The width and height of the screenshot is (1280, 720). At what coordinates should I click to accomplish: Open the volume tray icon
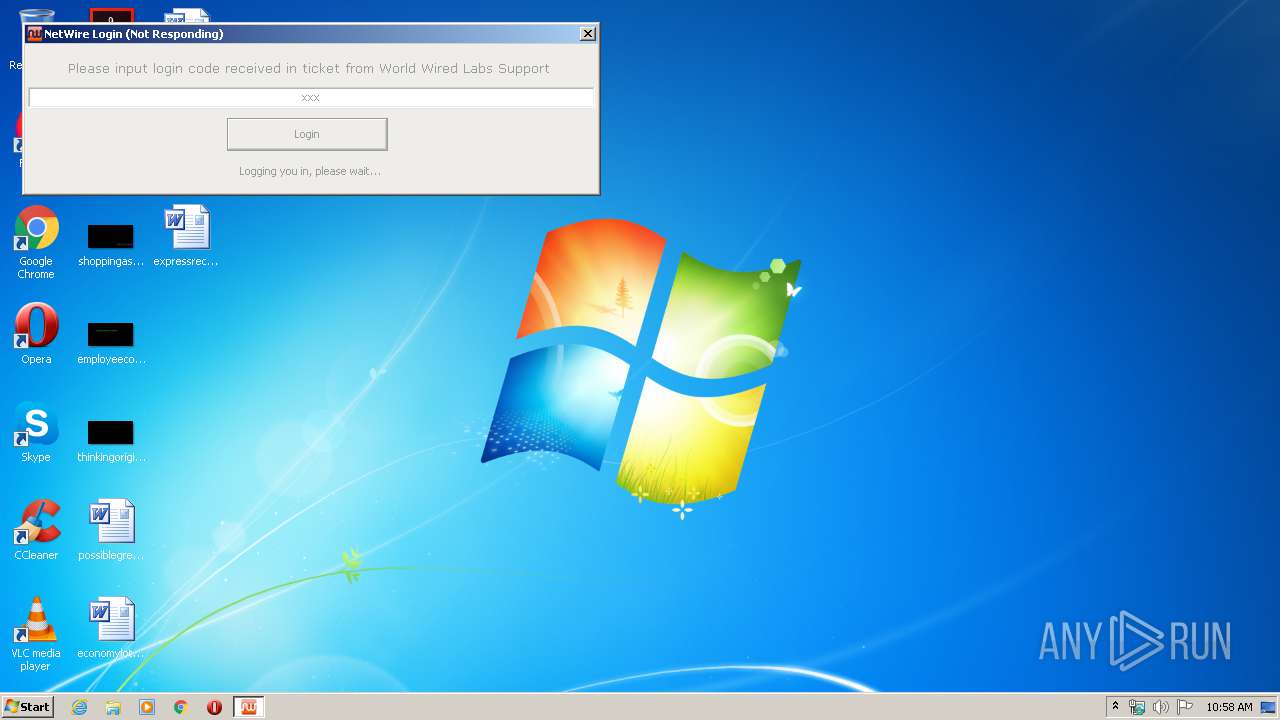pyautogui.click(x=1161, y=707)
